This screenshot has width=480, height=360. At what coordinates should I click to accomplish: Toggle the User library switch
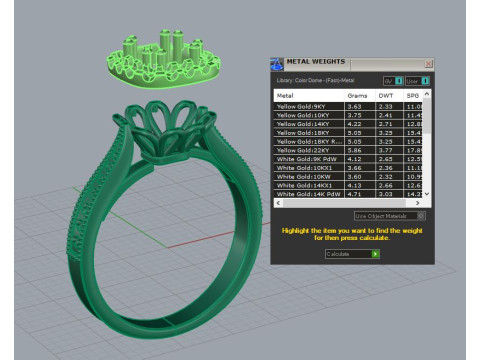coord(418,81)
